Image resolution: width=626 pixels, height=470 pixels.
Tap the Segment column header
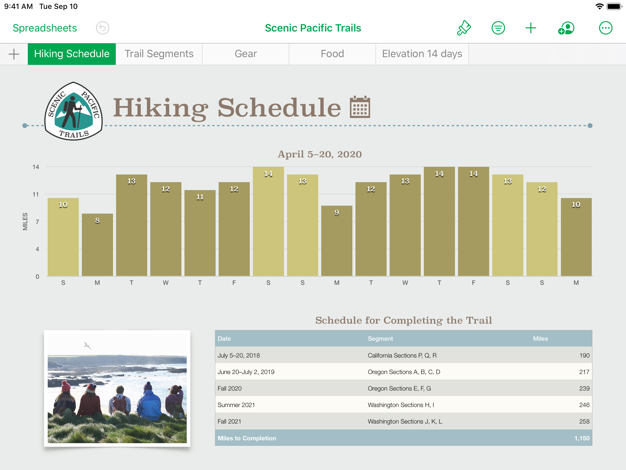[x=380, y=339]
